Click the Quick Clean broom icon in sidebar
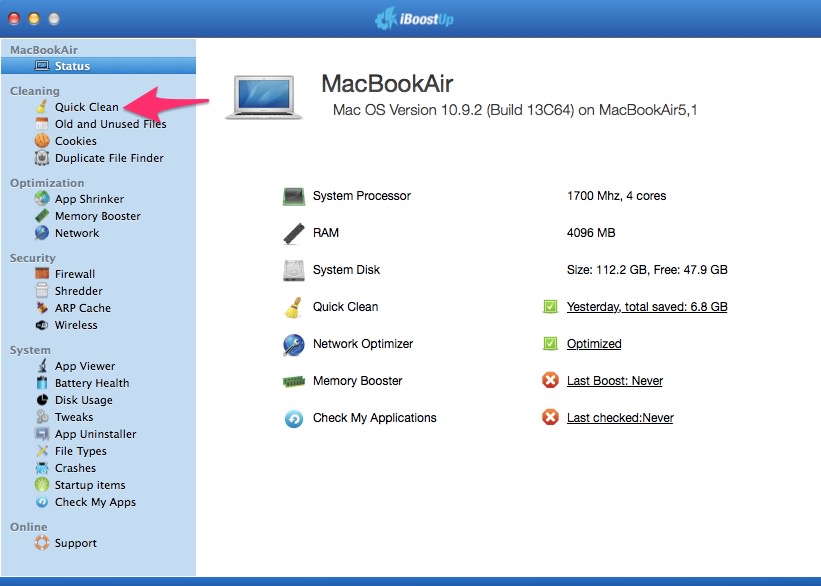 point(42,107)
